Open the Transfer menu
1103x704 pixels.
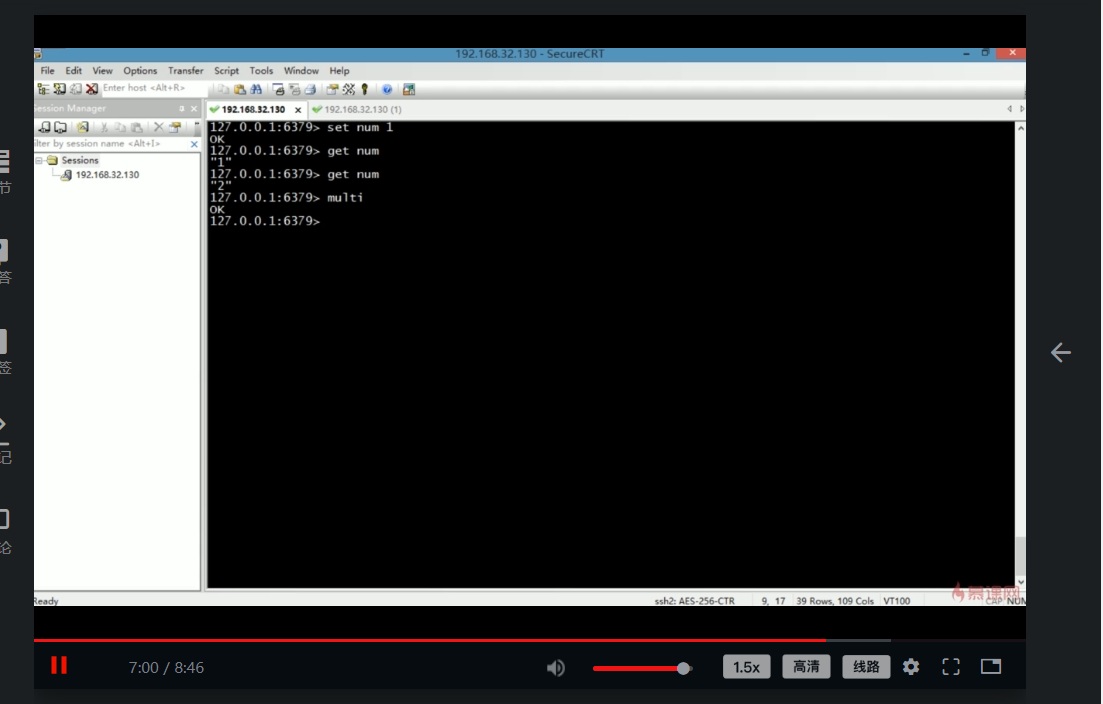tap(185, 70)
